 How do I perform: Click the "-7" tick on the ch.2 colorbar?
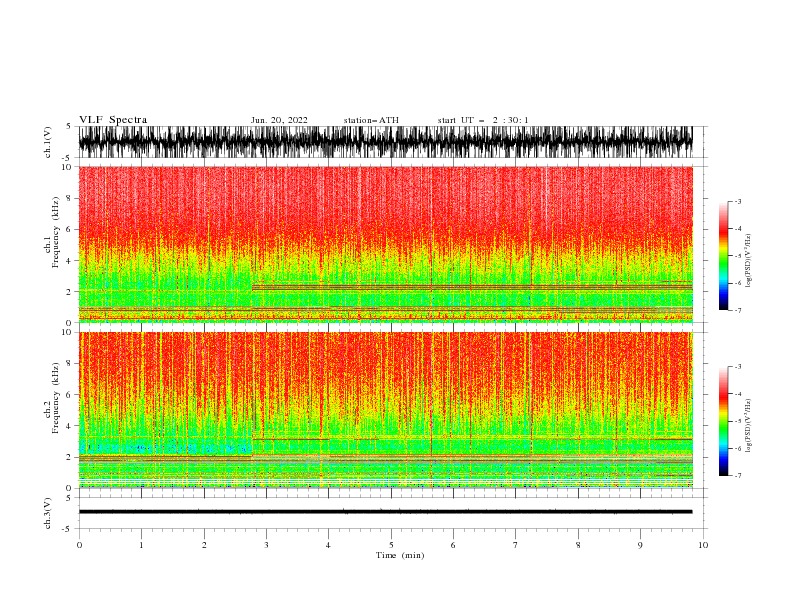738,476
